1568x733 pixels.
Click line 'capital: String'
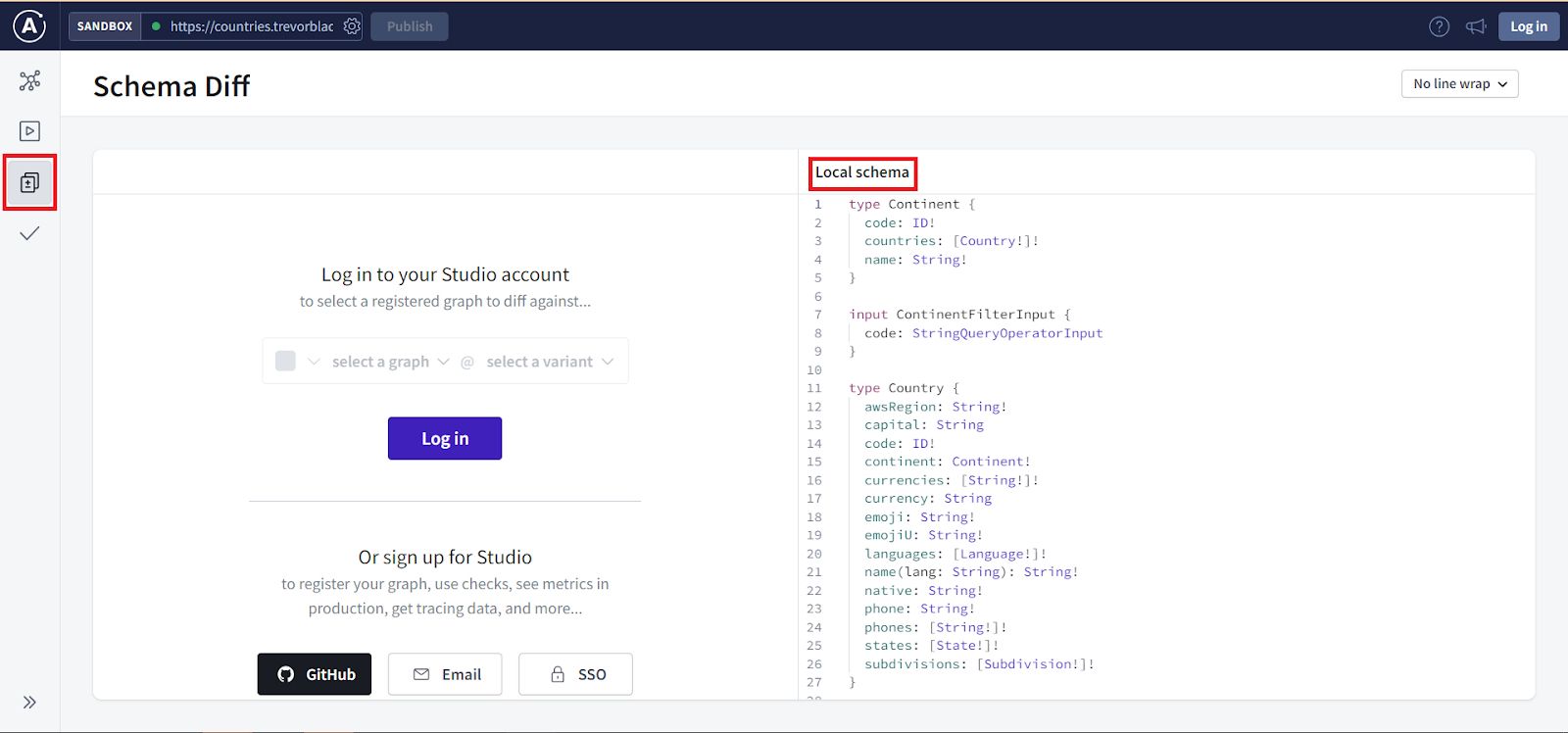(x=923, y=425)
